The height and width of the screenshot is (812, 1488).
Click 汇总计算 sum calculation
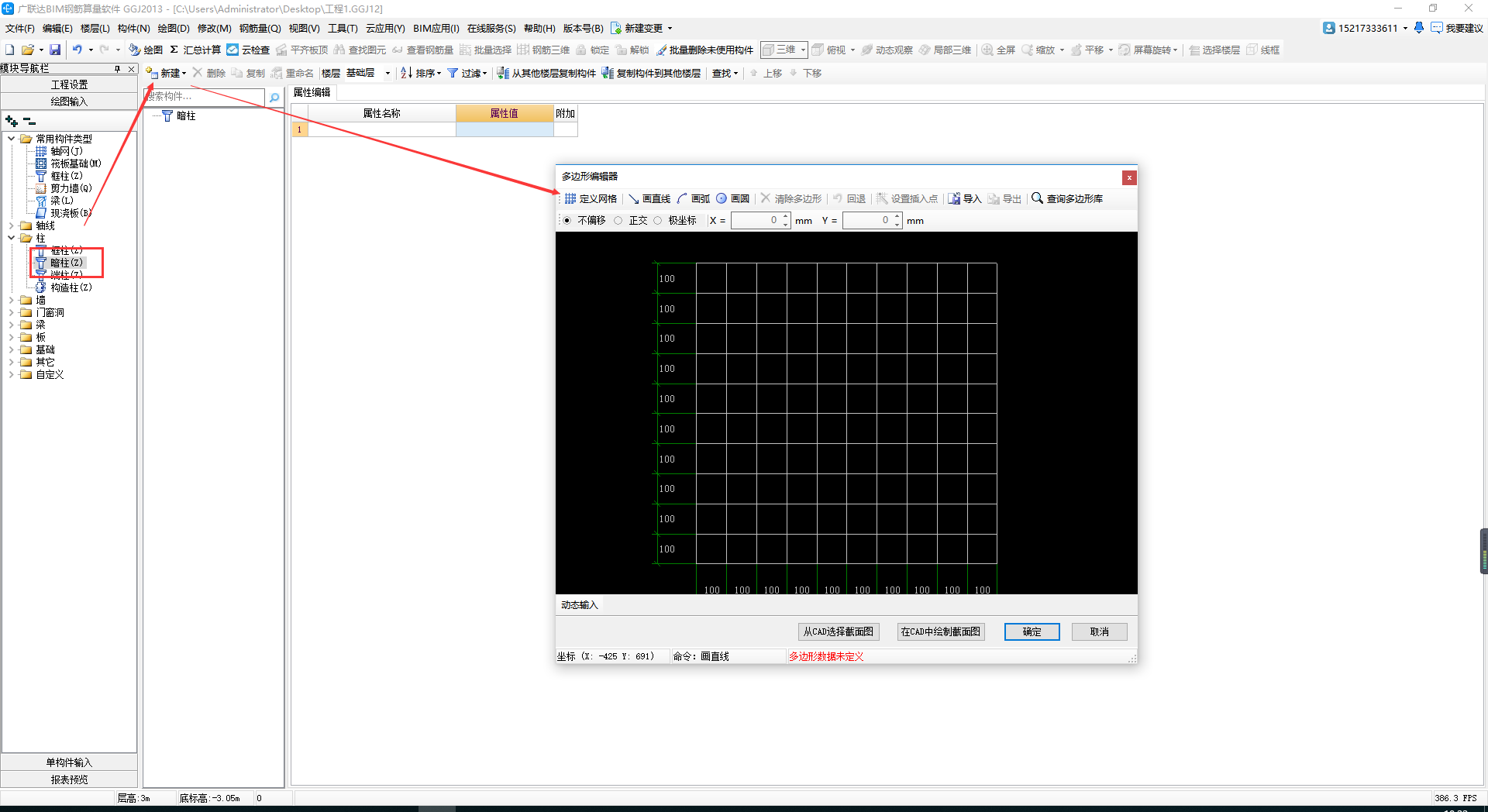(x=195, y=50)
